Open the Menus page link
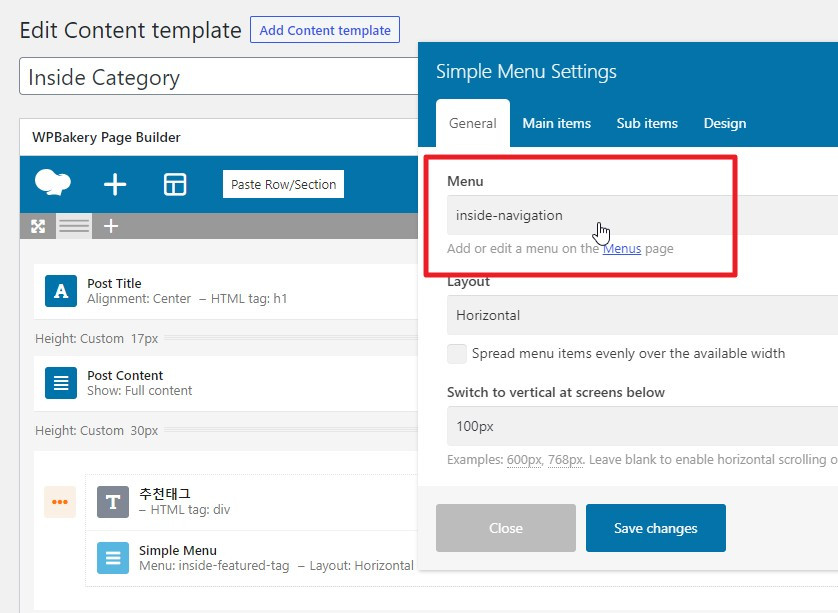 coord(622,249)
